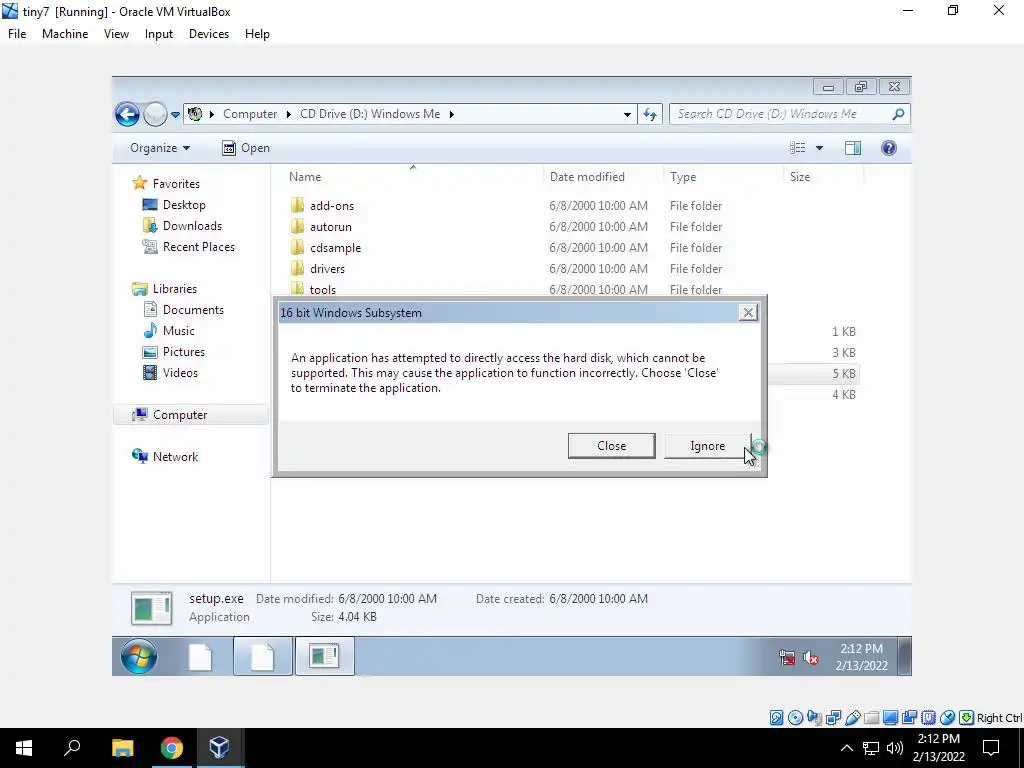Image resolution: width=1024 pixels, height=768 pixels.
Task: Select Network in the navigation pane
Action: [175, 456]
